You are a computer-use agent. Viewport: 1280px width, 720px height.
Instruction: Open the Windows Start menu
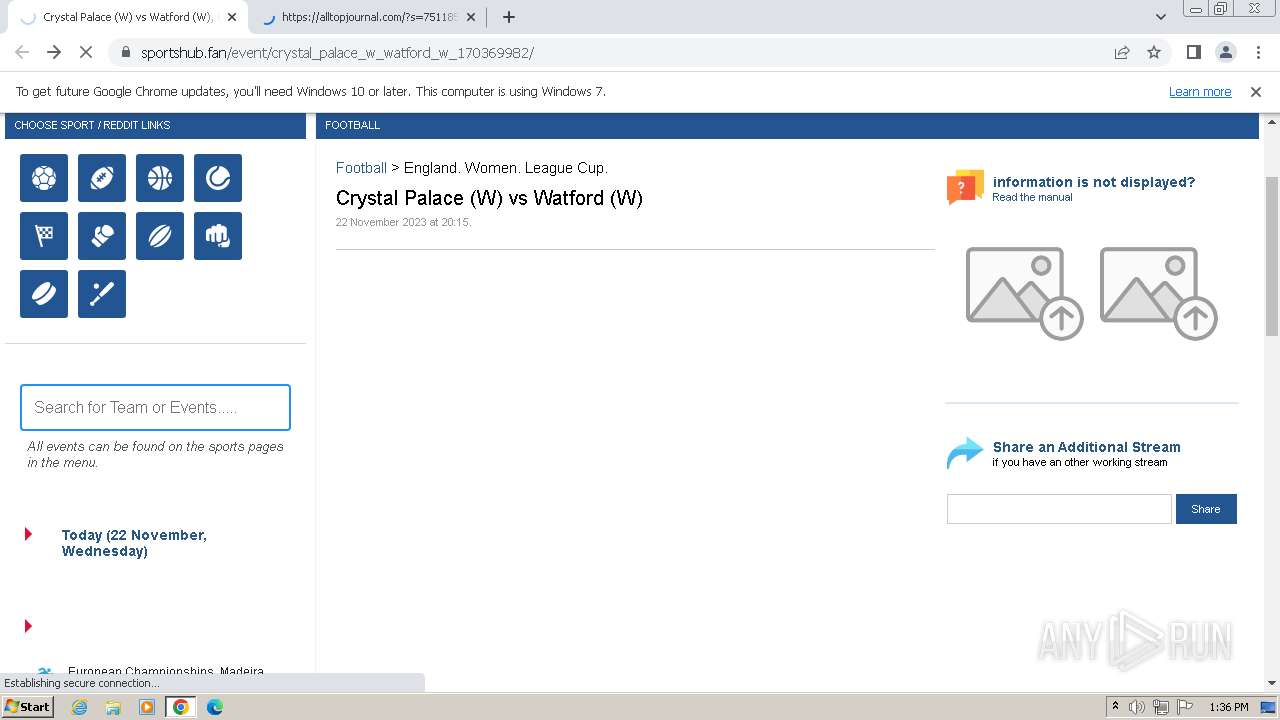pyautogui.click(x=28, y=707)
